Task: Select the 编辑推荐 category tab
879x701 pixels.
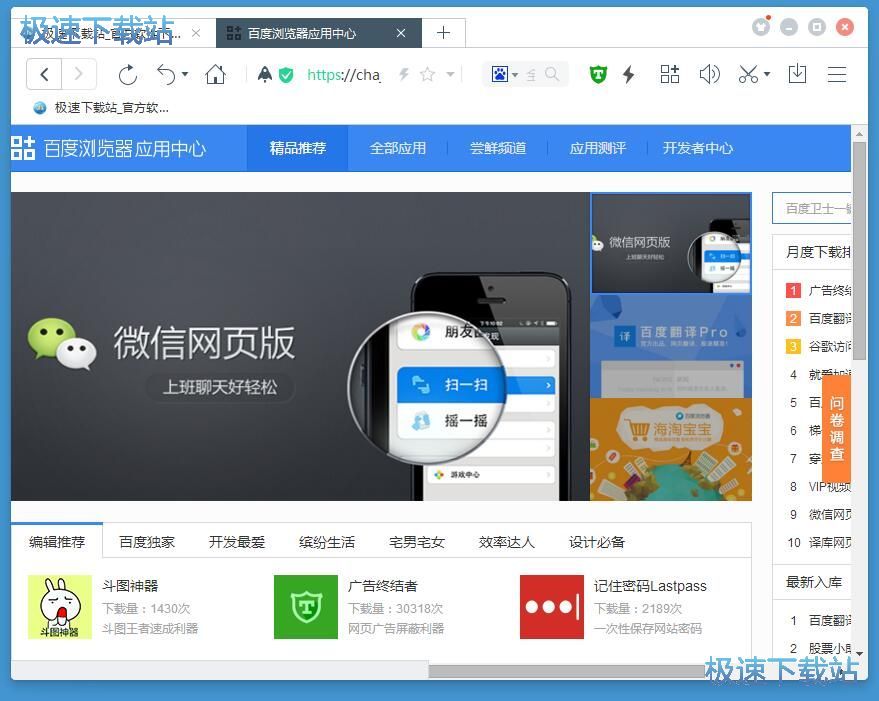Action: [x=57, y=542]
